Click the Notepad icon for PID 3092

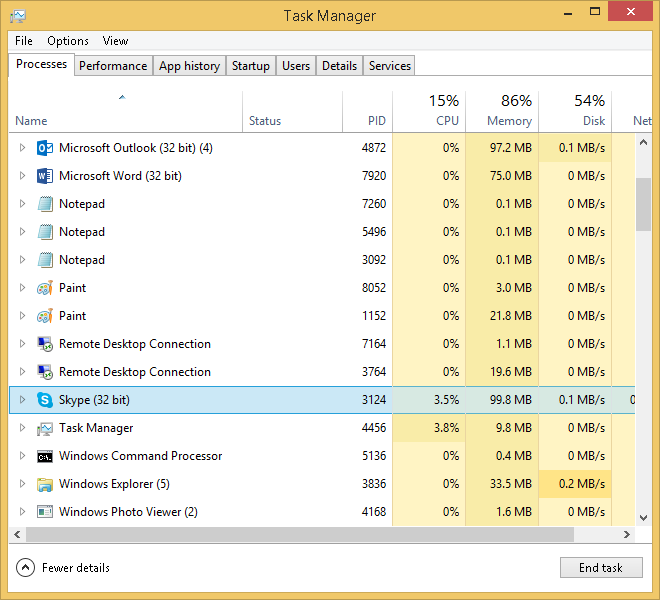click(45, 260)
